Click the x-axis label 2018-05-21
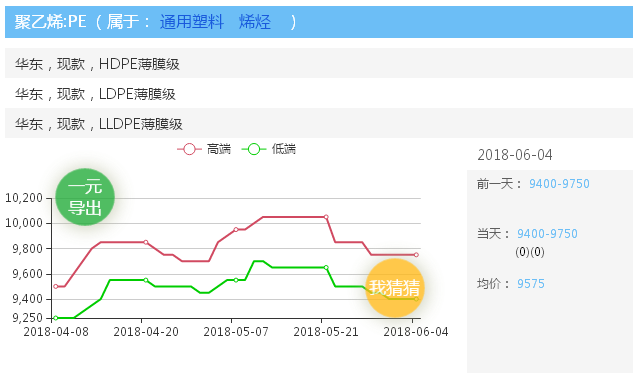 click(326, 332)
